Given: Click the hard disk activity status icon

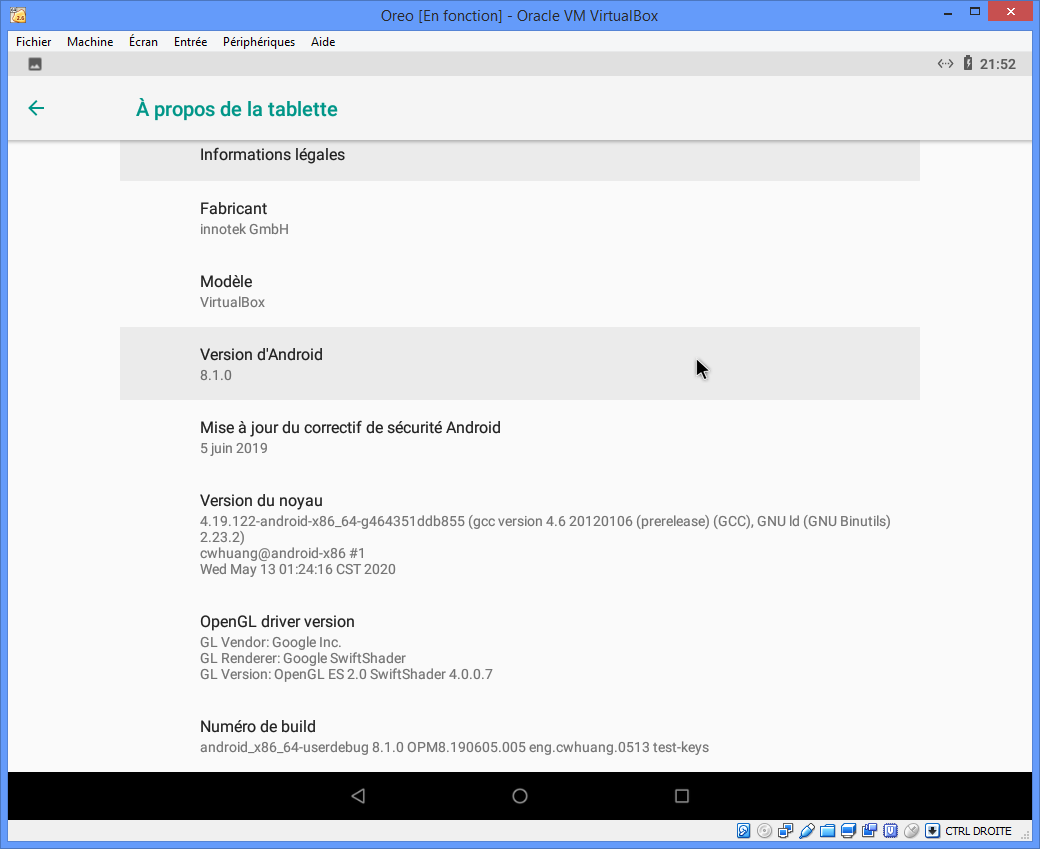Looking at the screenshot, I should [x=744, y=831].
